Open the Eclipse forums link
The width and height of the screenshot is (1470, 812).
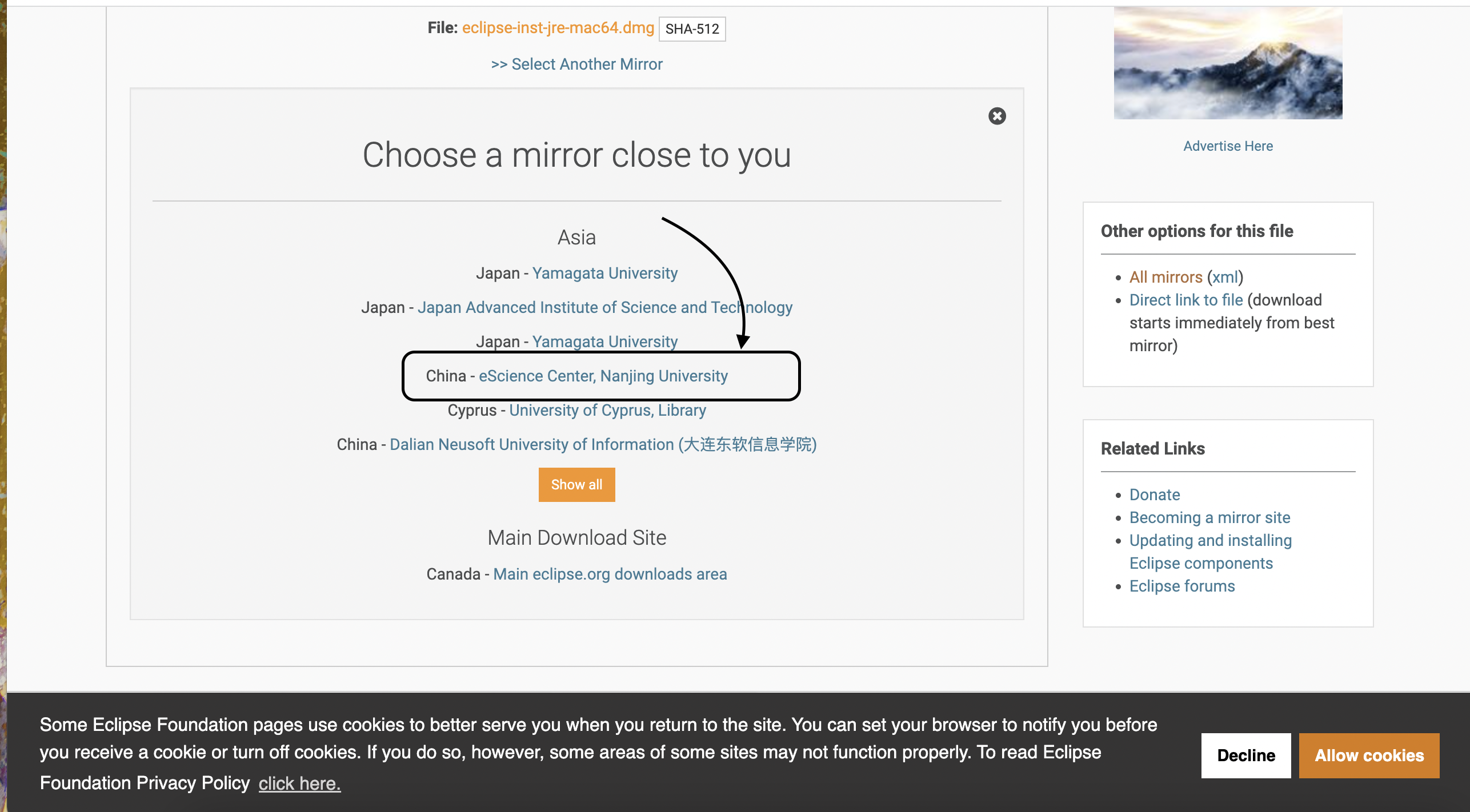pos(1181,586)
